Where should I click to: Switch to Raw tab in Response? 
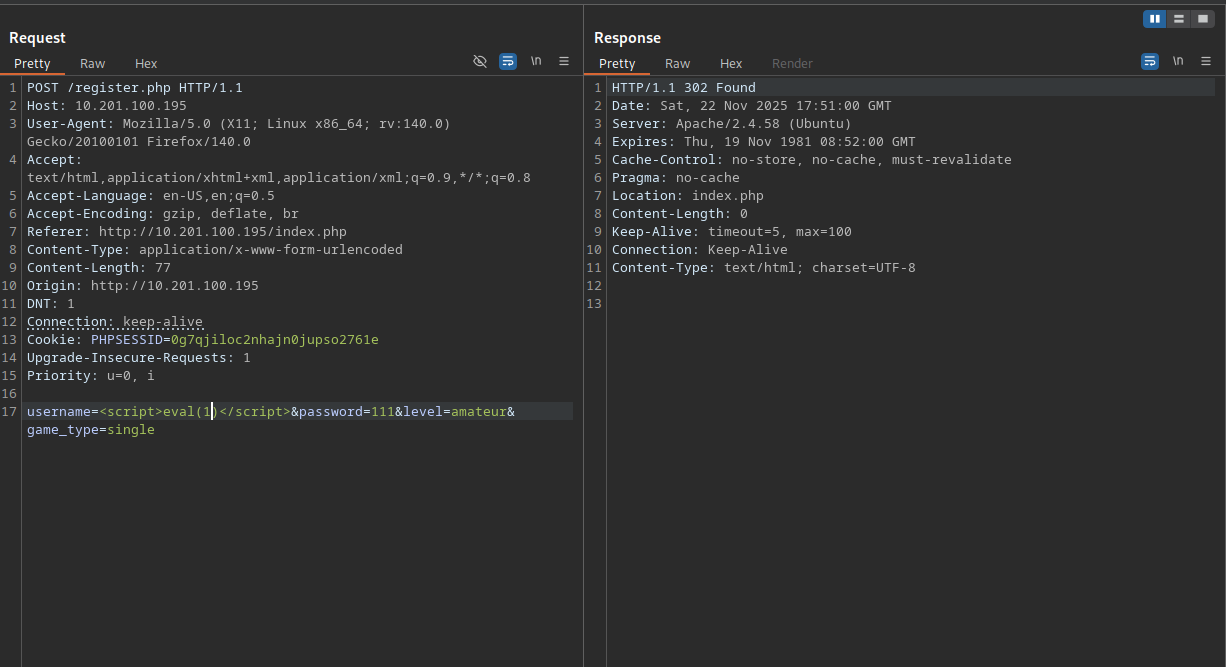(678, 63)
